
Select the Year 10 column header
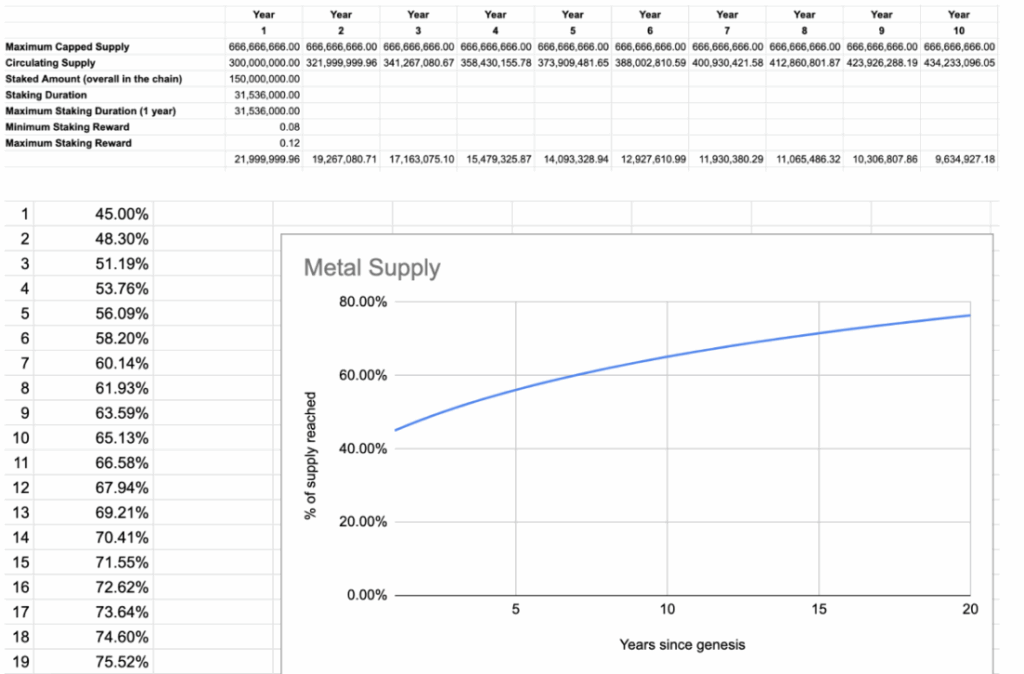coord(959,22)
